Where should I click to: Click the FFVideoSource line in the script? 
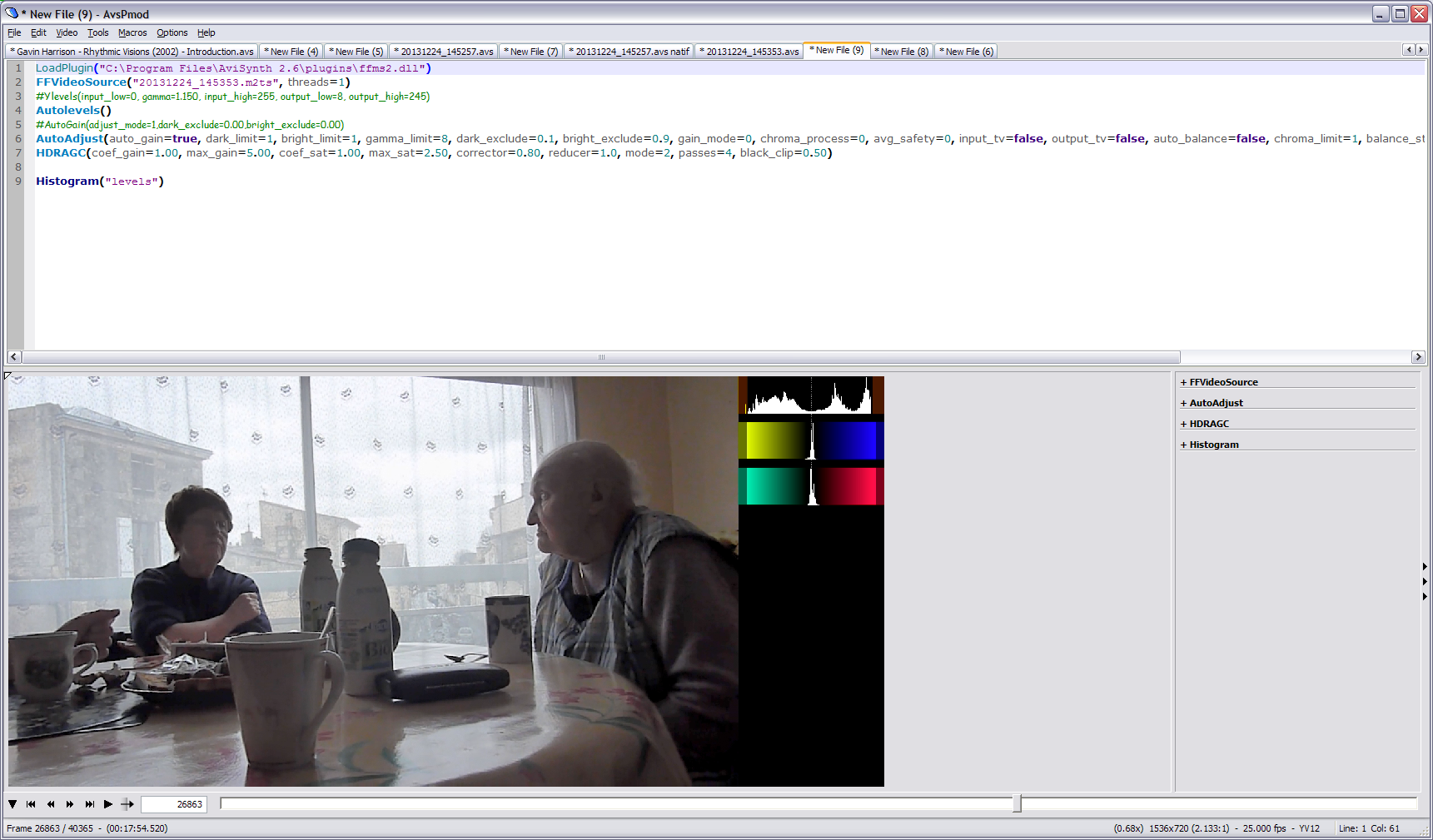pyautogui.click(x=193, y=82)
